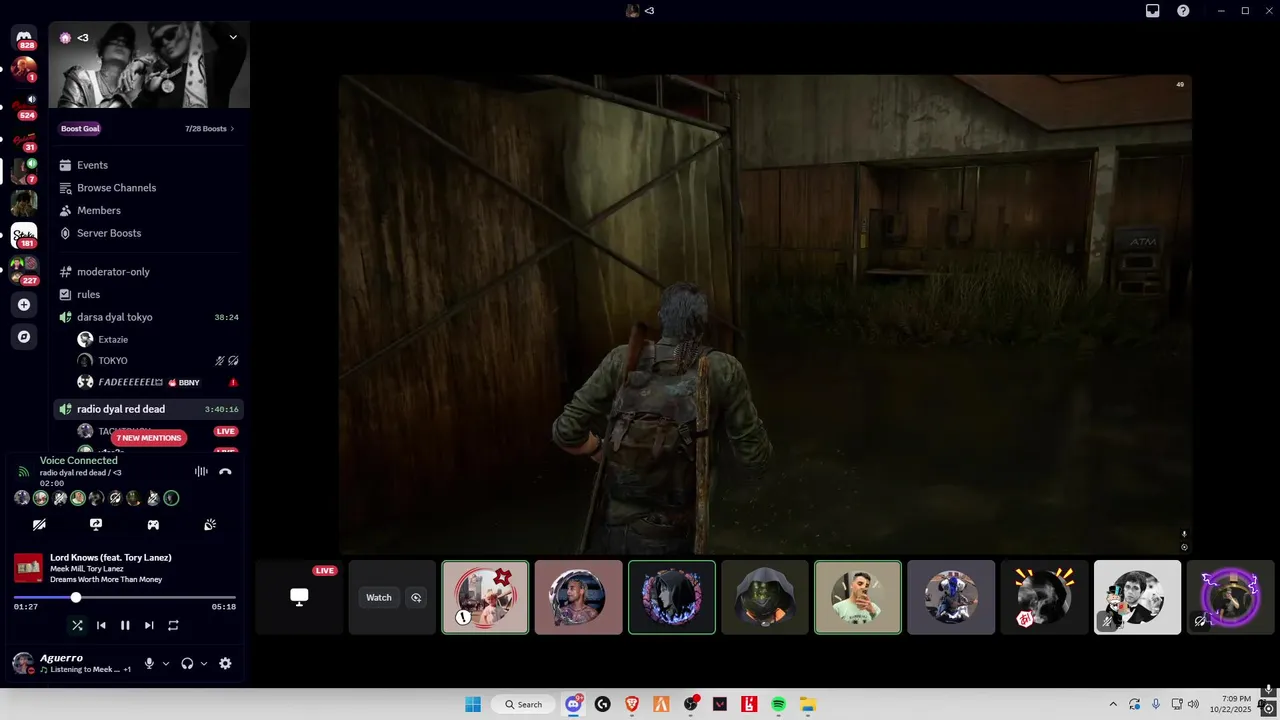Open the Windows taskbar Search box
The width and height of the screenshot is (1280, 720).
pos(523,704)
